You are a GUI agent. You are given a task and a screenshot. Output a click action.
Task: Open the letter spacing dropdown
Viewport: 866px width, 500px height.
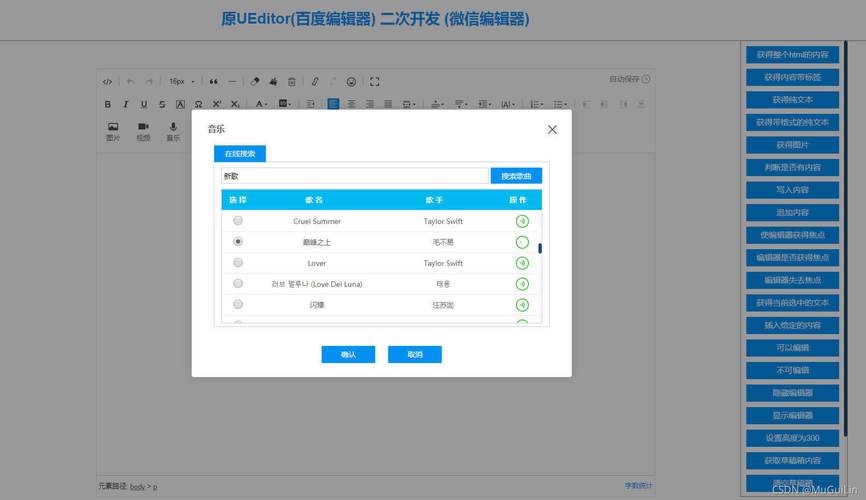click(x=508, y=104)
